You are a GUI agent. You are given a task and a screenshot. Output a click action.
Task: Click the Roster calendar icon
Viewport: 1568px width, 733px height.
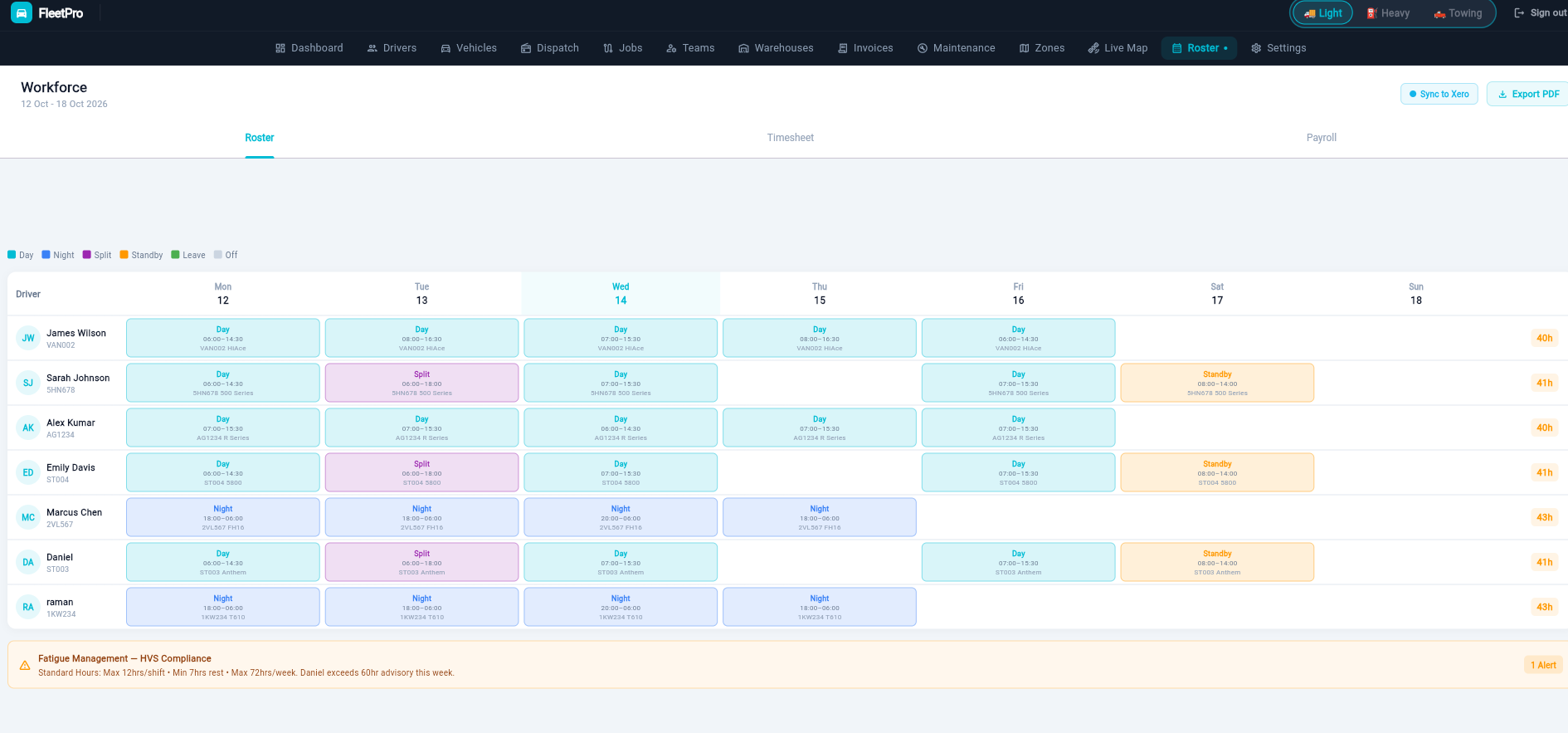(x=1176, y=48)
